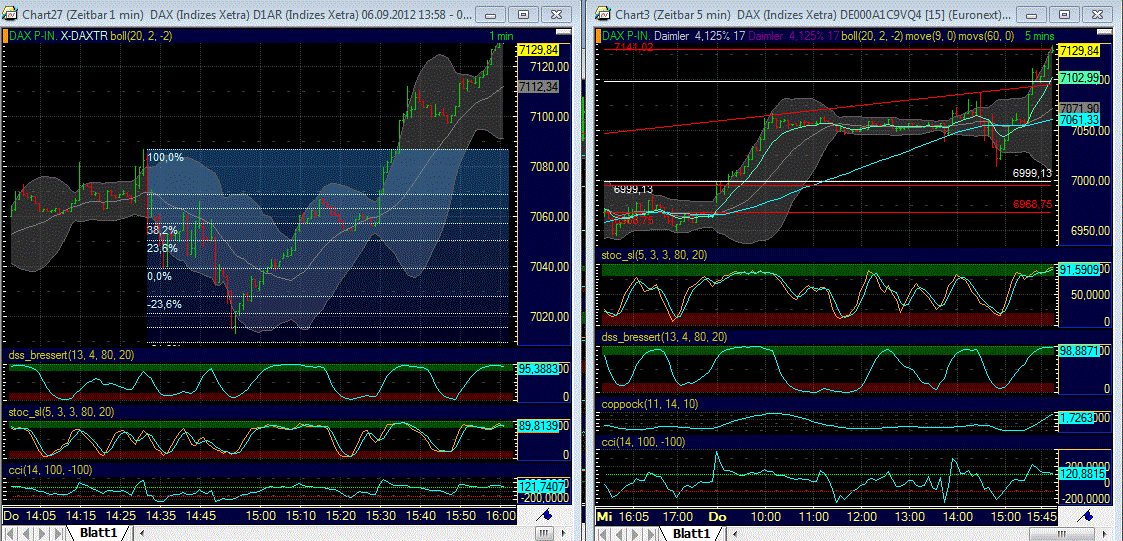Click the white Daimler 4,125% 17 label
Viewport: 1123px width, 541px height.
click(x=698, y=35)
